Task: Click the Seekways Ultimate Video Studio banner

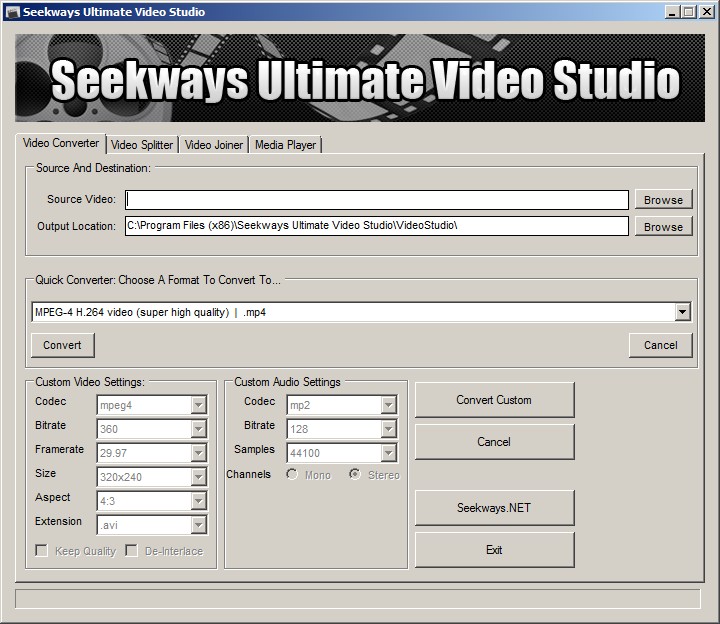Action: click(x=360, y=78)
